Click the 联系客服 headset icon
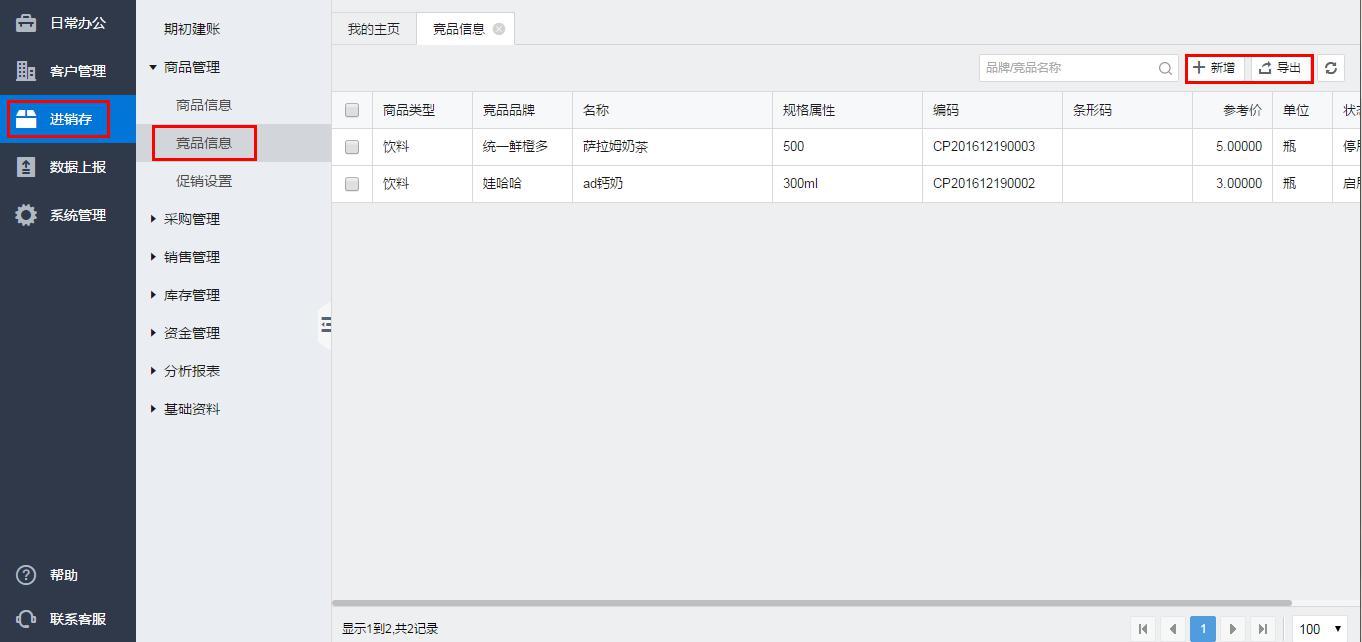 coord(27,619)
